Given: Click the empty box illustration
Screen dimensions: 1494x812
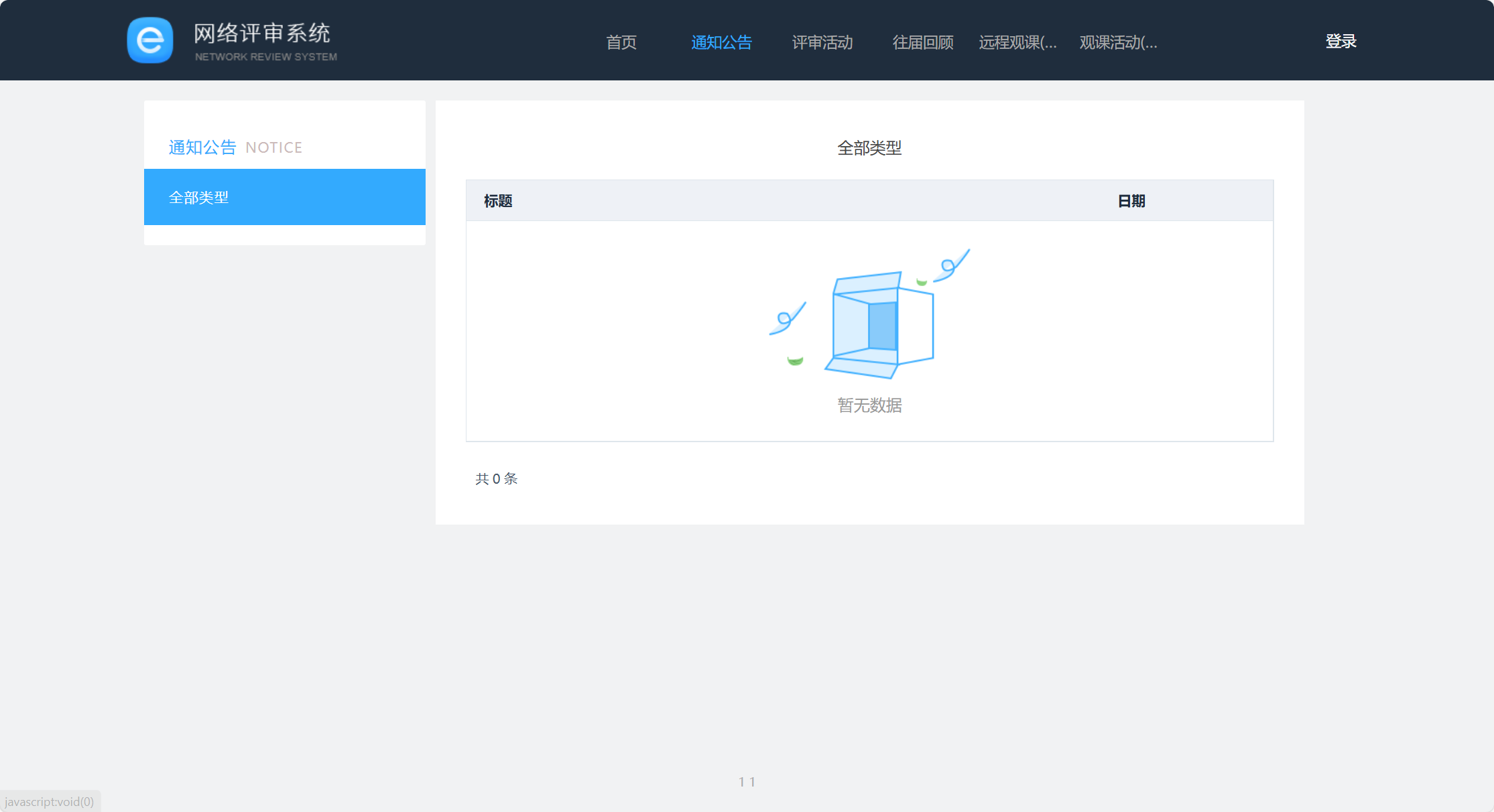Looking at the screenshot, I should pos(869,314).
